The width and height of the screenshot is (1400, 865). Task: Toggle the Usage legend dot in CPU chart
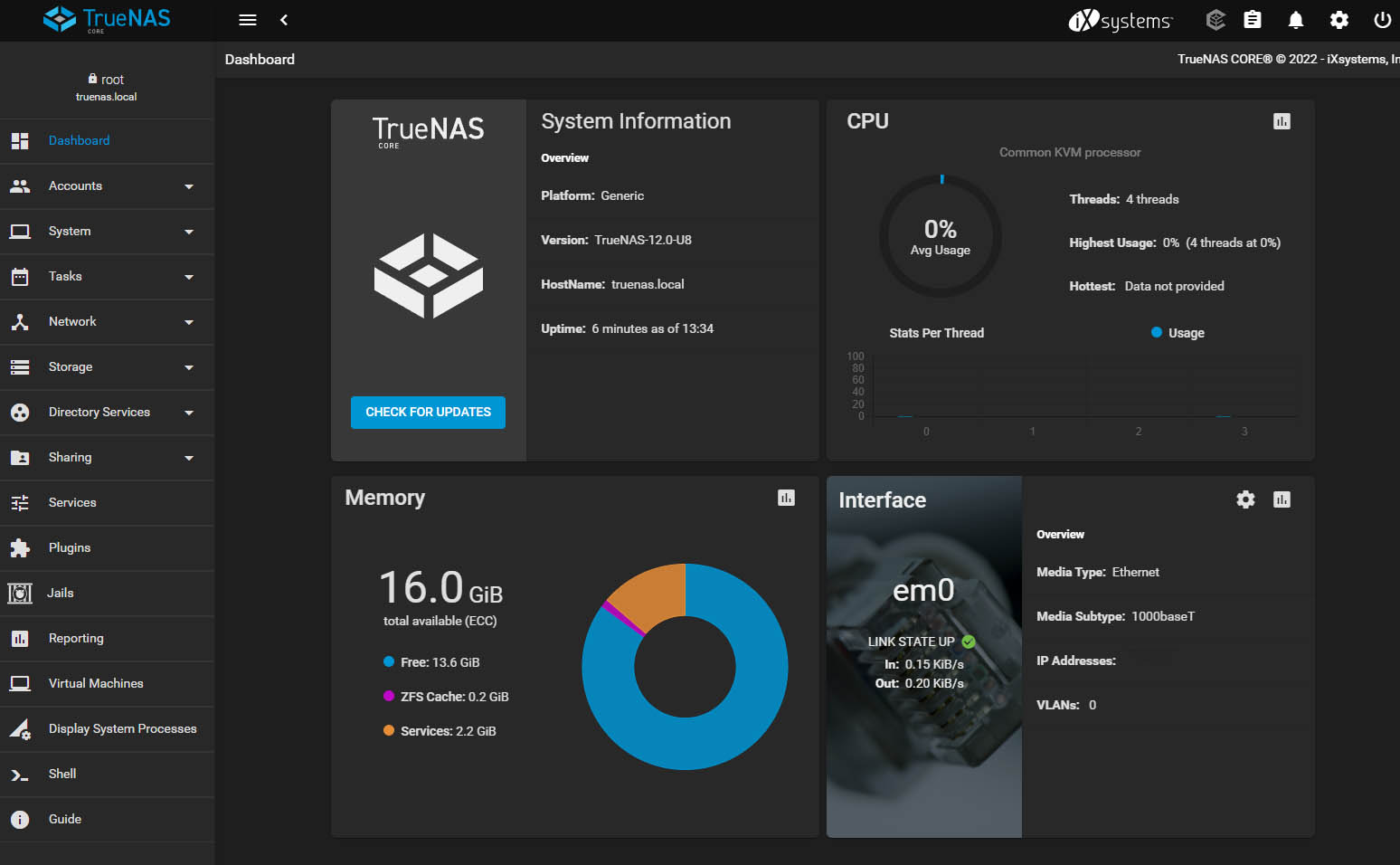click(x=1156, y=333)
